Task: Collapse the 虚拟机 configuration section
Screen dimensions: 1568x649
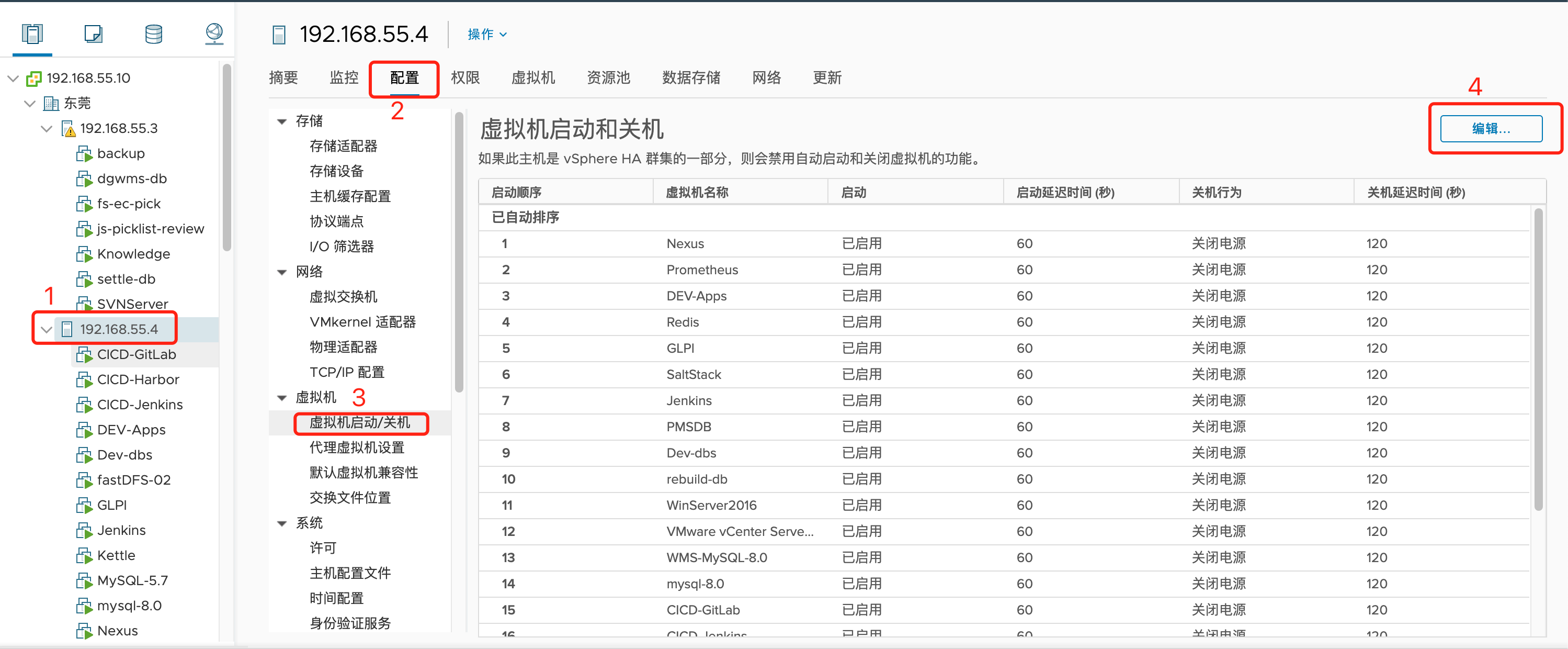Action: click(282, 398)
